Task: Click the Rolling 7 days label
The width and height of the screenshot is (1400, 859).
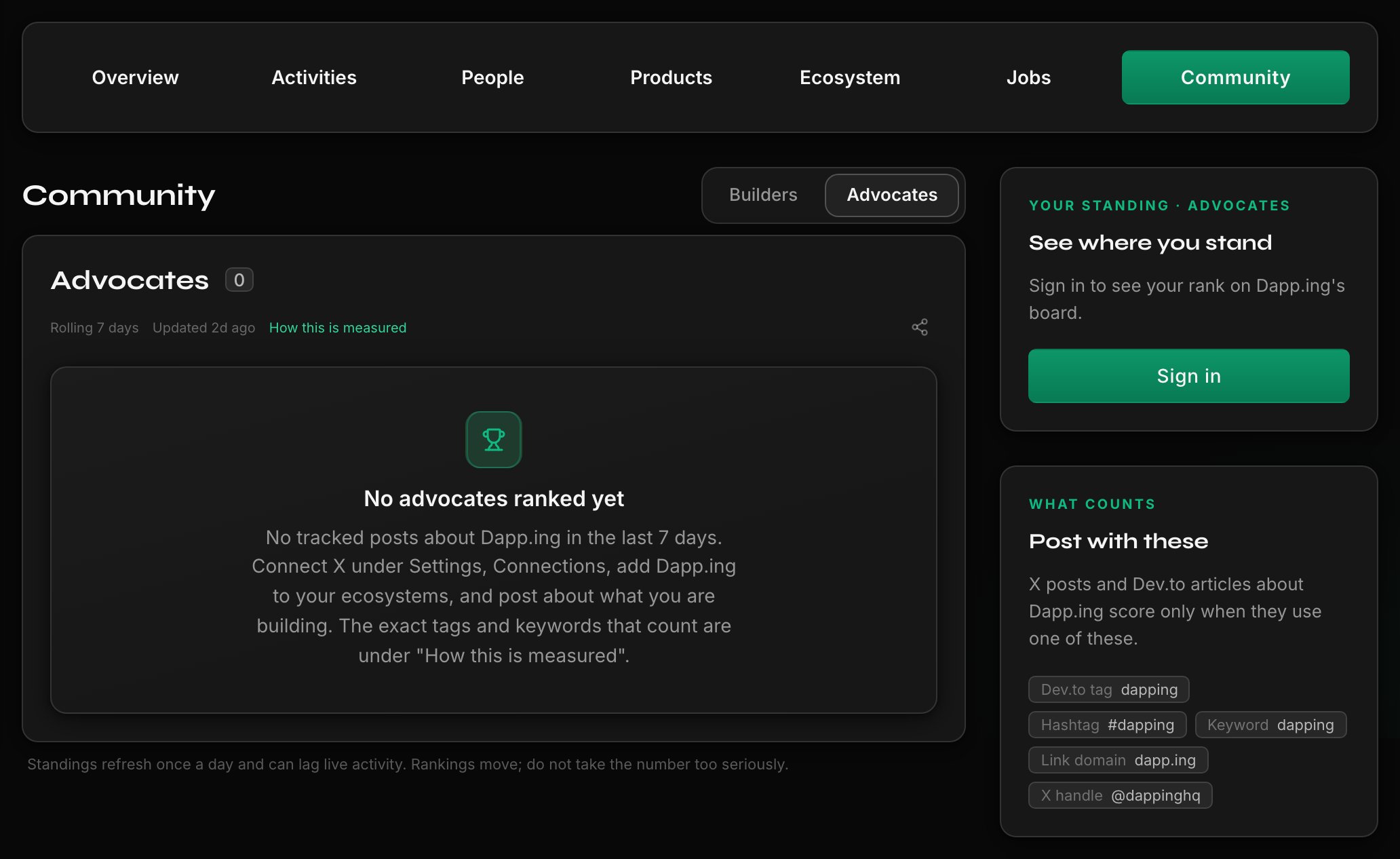Action: [x=94, y=328]
